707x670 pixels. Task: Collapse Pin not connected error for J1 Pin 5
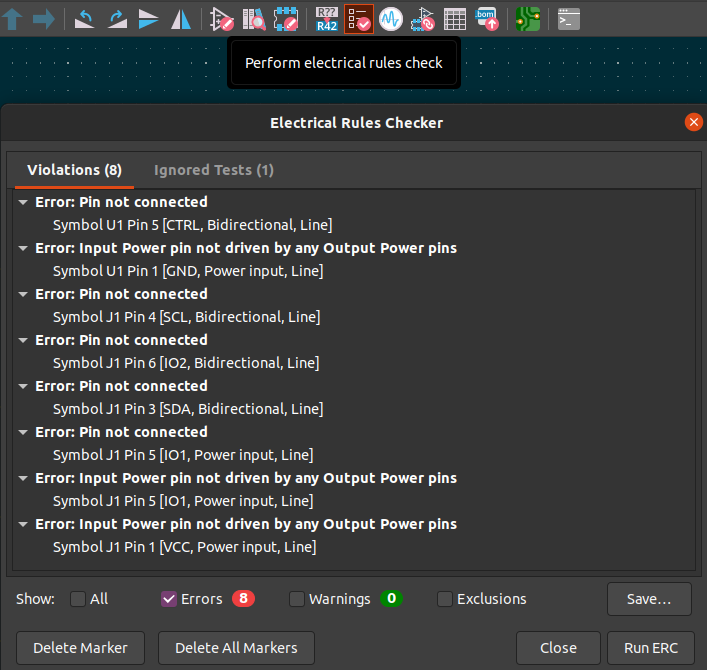click(x=23, y=432)
